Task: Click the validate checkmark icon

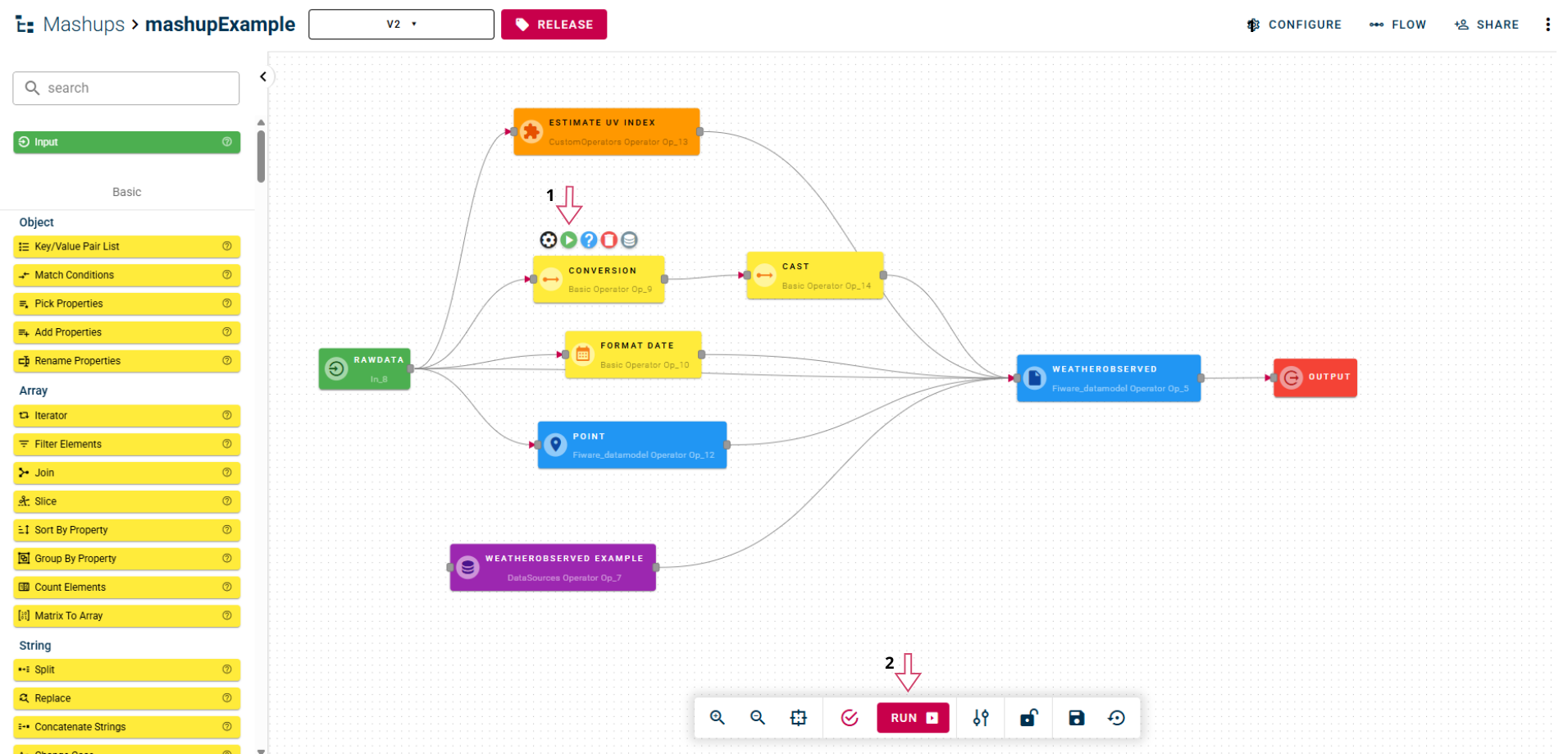Action: (x=850, y=718)
